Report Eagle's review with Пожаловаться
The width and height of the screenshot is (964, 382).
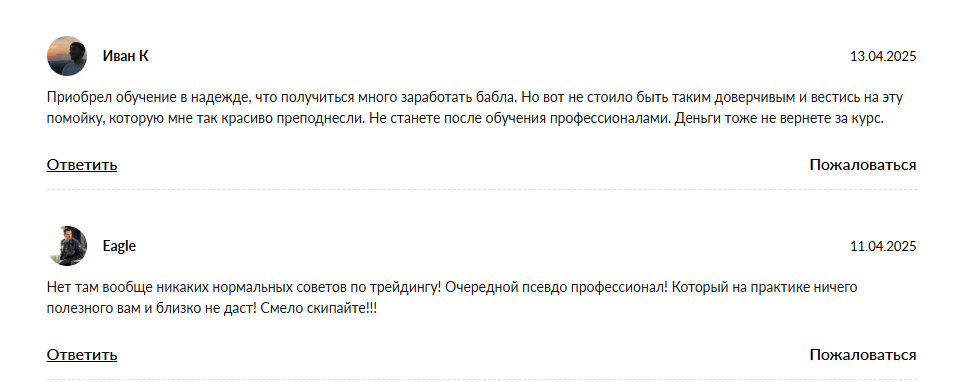click(x=863, y=355)
